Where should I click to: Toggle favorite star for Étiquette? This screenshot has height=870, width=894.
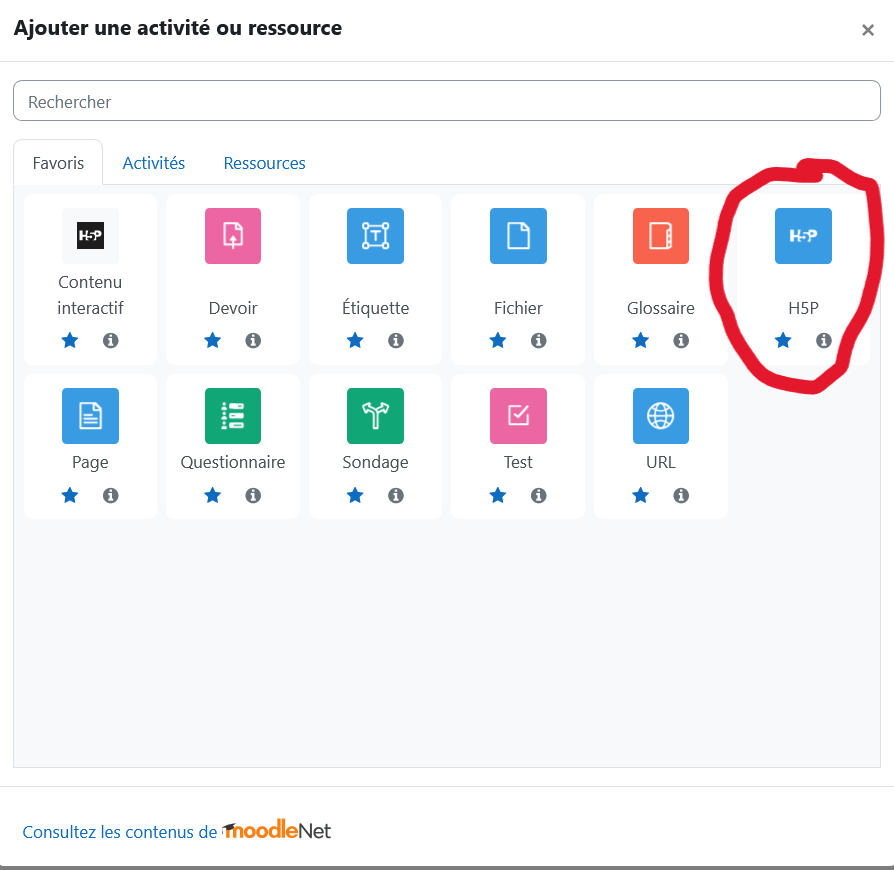pyautogui.click(x=355, y=340)
